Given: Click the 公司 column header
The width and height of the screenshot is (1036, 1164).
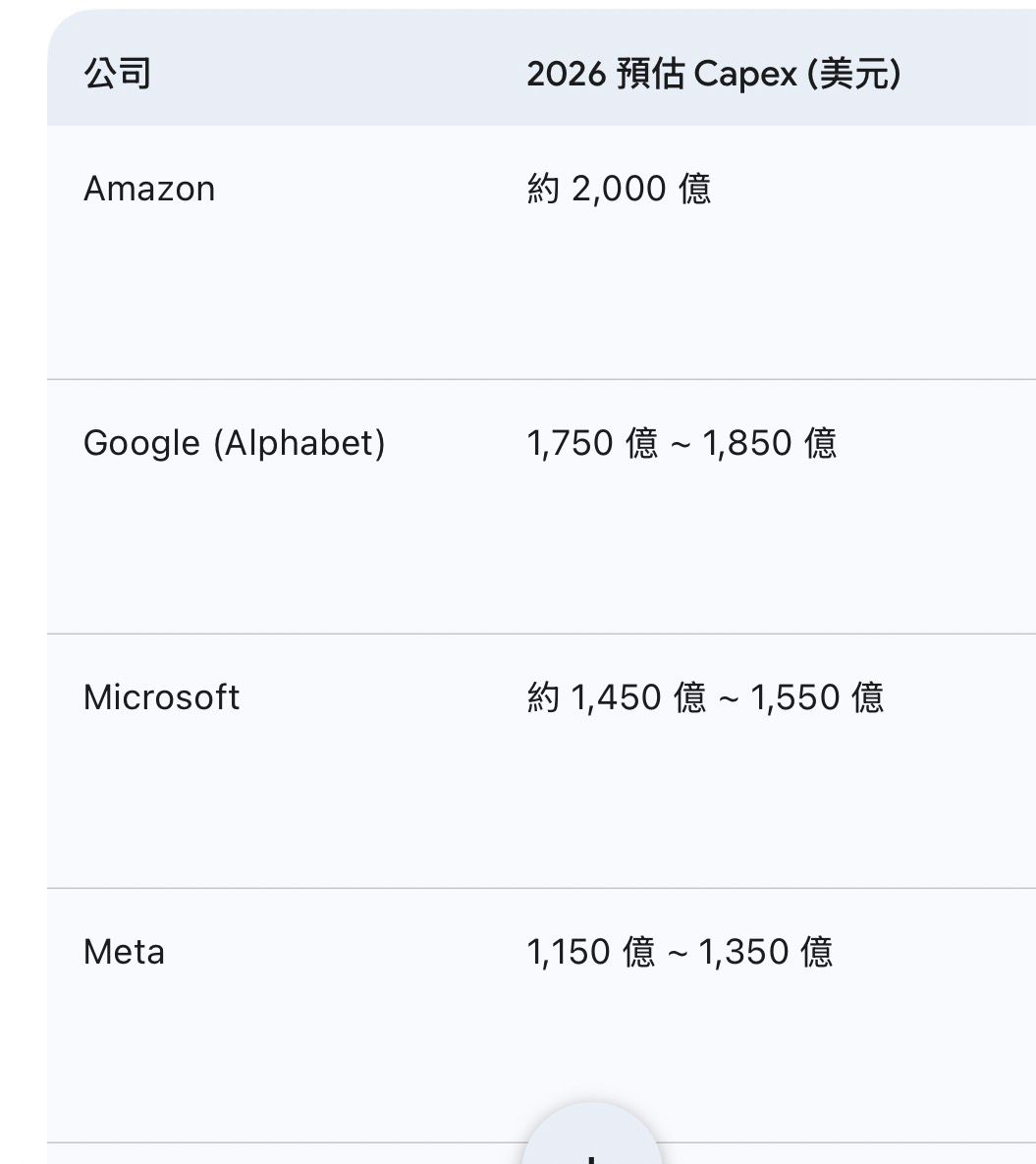Looking at the screenshot, I should pyautogui.click(x=118, y=74).
